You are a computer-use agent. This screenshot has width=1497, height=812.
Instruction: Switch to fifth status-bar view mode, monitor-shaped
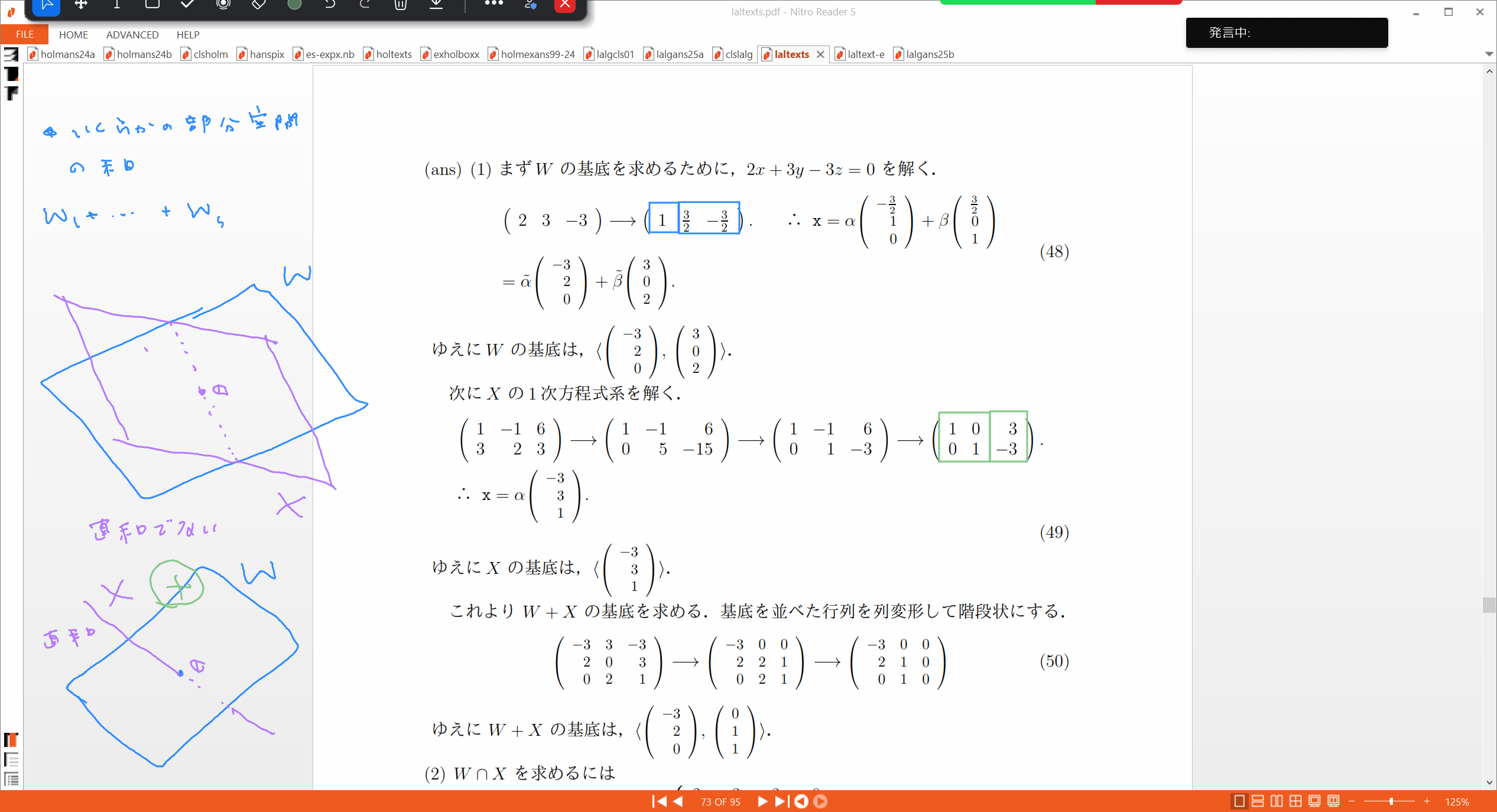[1314, 801]
